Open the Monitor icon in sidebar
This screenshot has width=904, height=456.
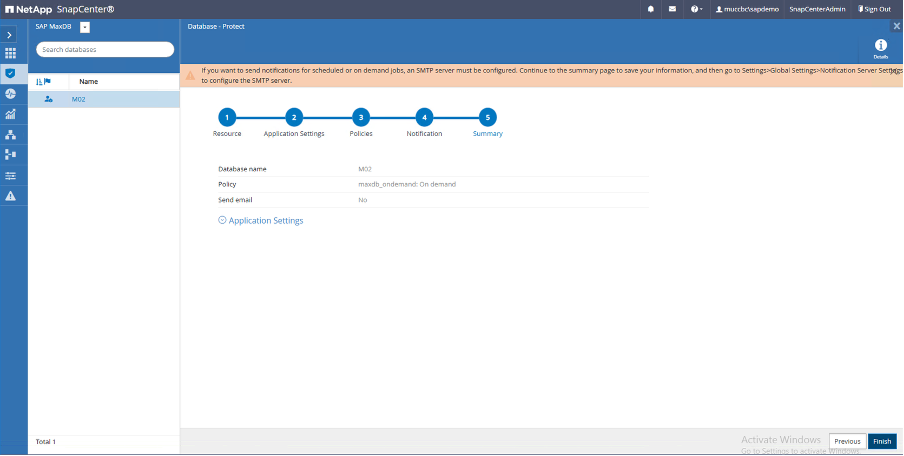(10, 94)
